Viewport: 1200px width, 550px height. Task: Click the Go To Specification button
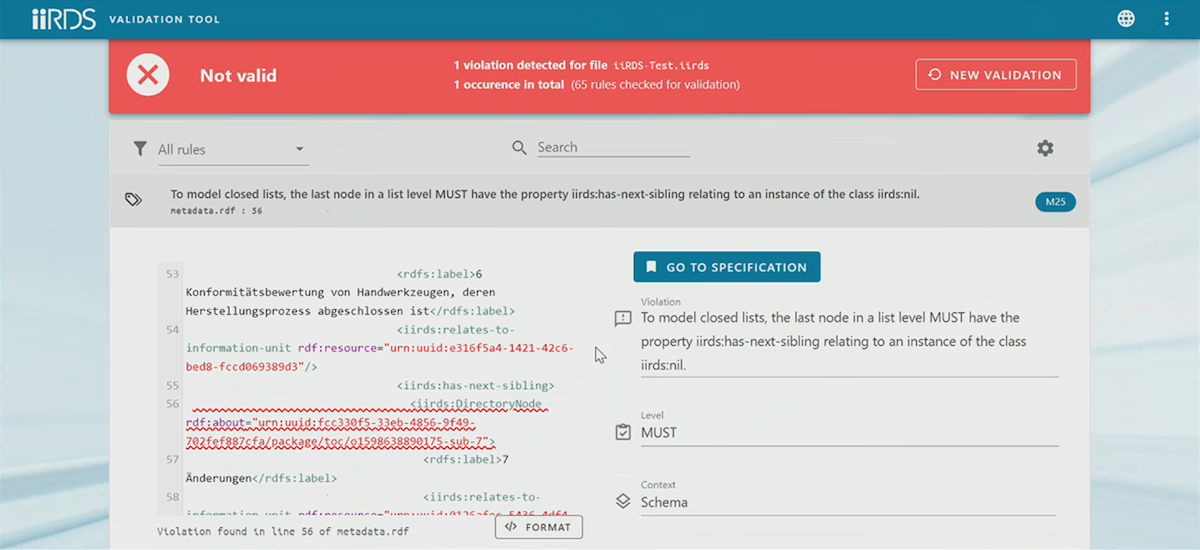click(x=726, y=267)
